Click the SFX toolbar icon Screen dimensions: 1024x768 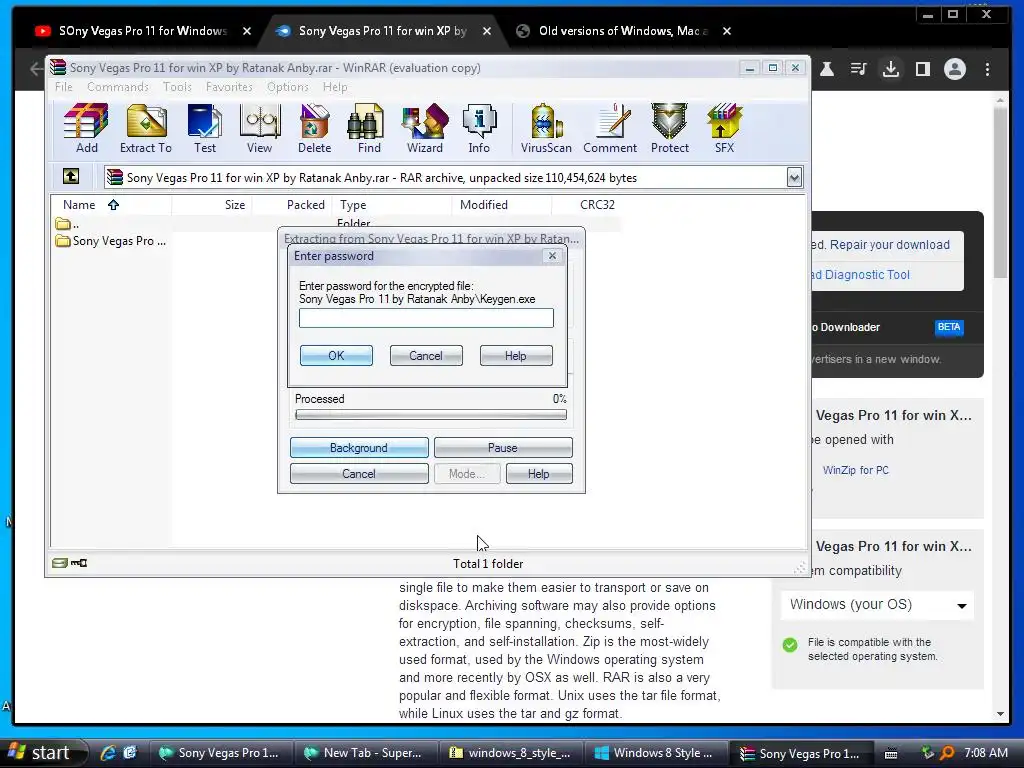click(724, 128)
